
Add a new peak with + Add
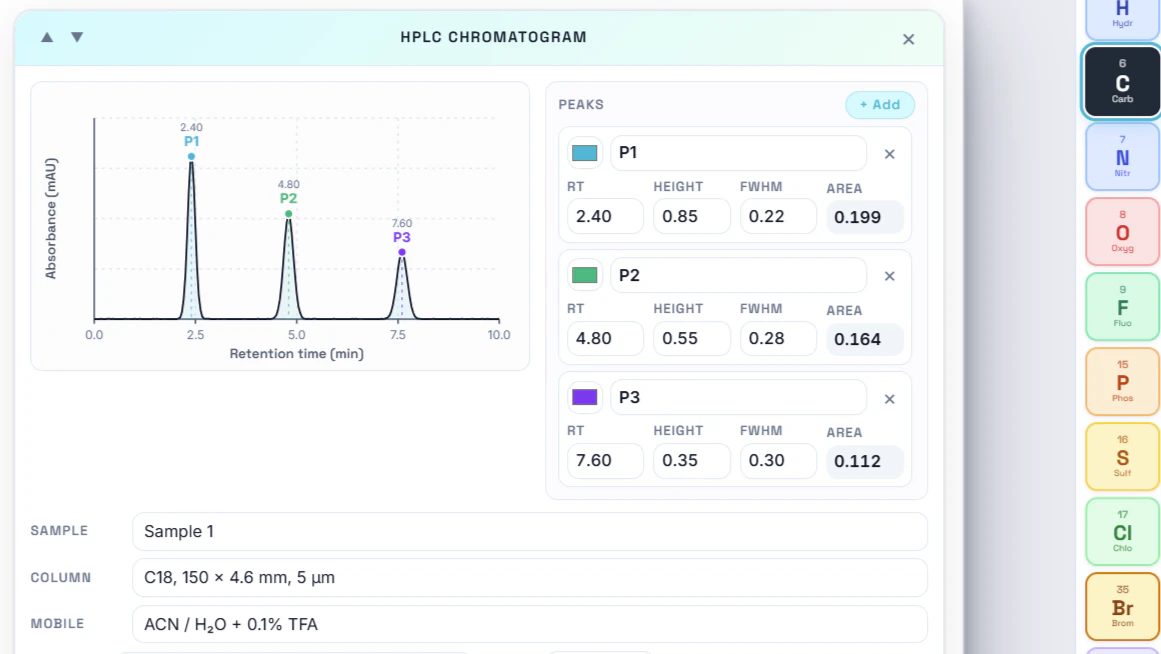[880, 104]
